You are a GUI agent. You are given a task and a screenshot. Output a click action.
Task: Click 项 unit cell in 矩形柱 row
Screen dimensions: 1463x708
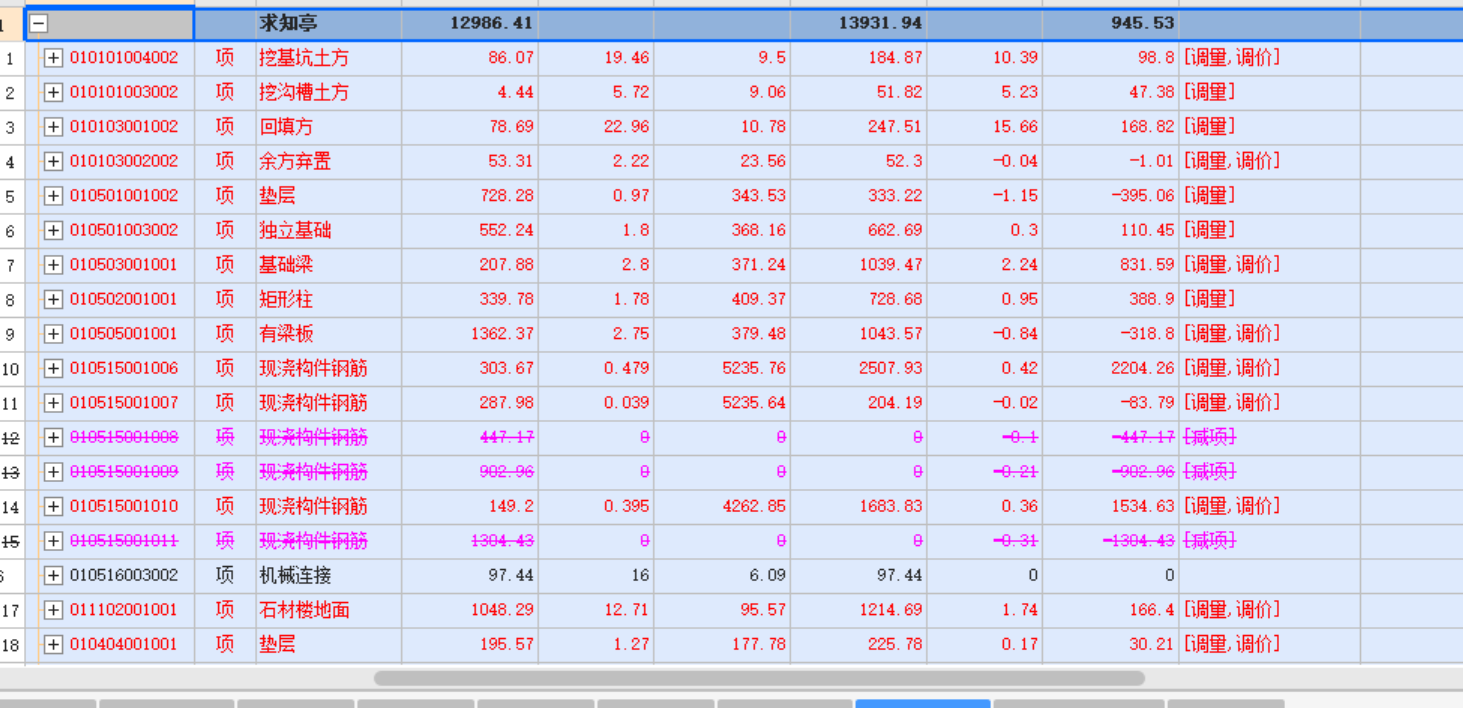225,299
